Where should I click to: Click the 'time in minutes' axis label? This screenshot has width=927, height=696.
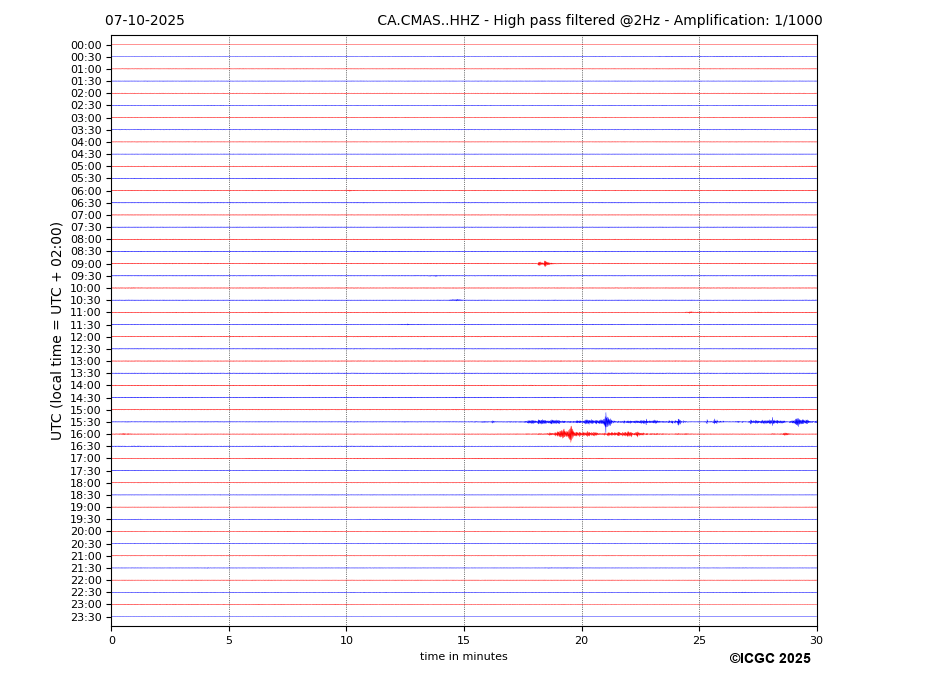coord(463,657)
